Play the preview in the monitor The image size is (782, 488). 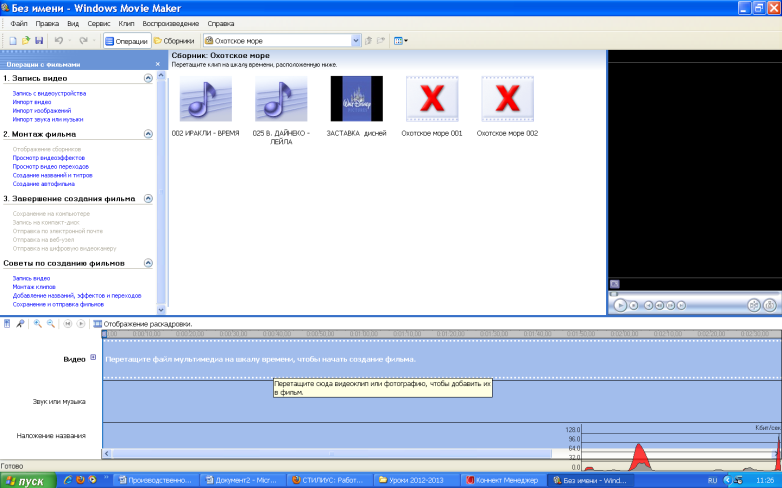pyautogui.click(x=620, y=305)
